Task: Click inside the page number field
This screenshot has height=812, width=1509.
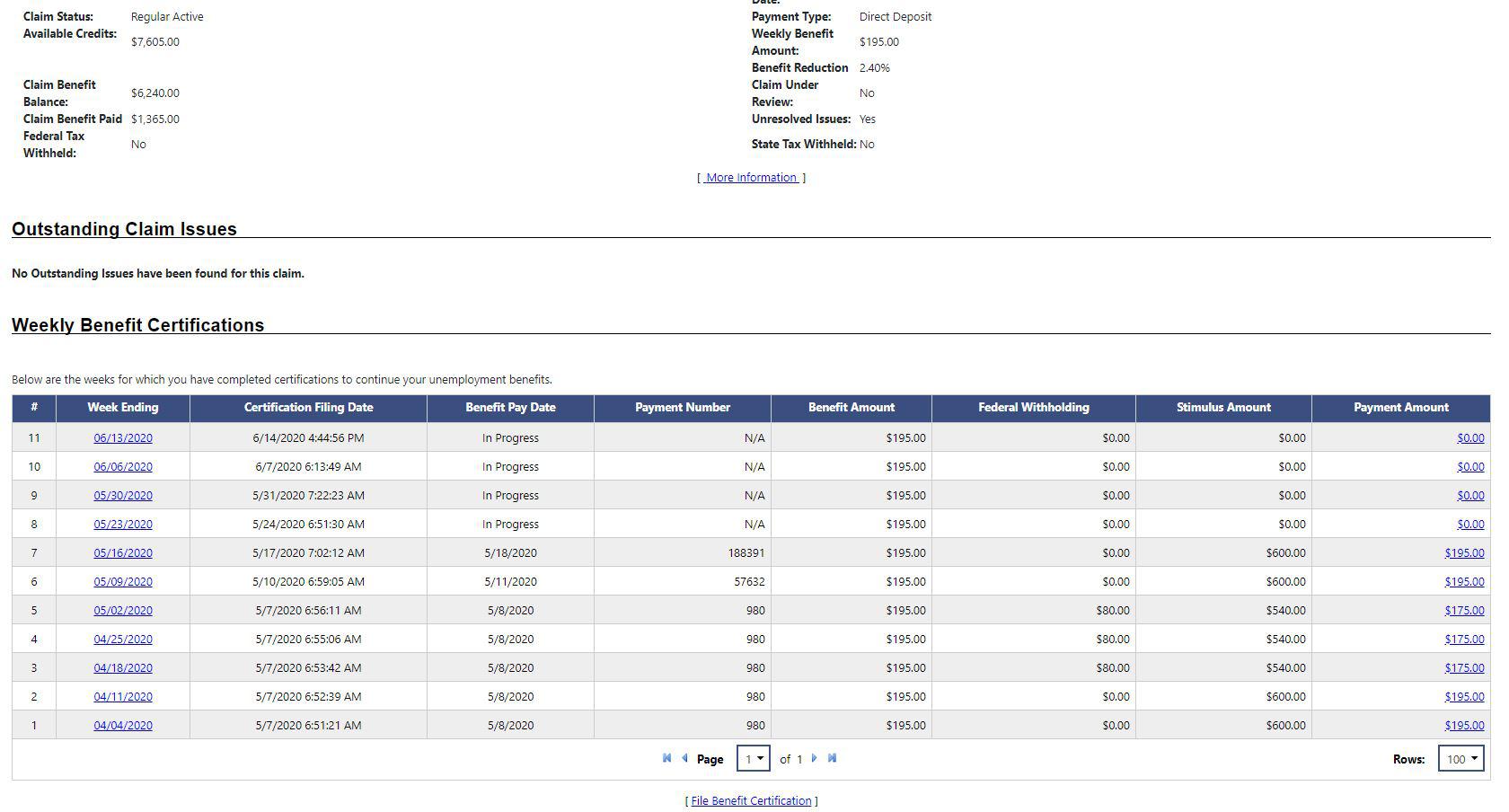Action: [x=749, y=758]
